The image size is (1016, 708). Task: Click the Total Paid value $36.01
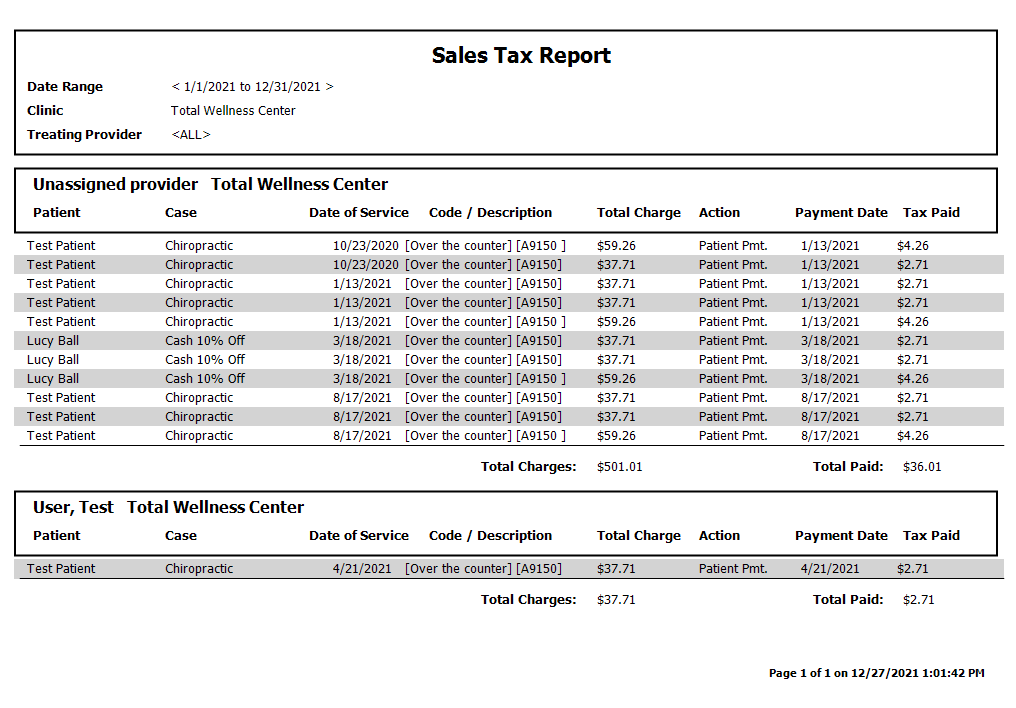click(x=922, y=467)
